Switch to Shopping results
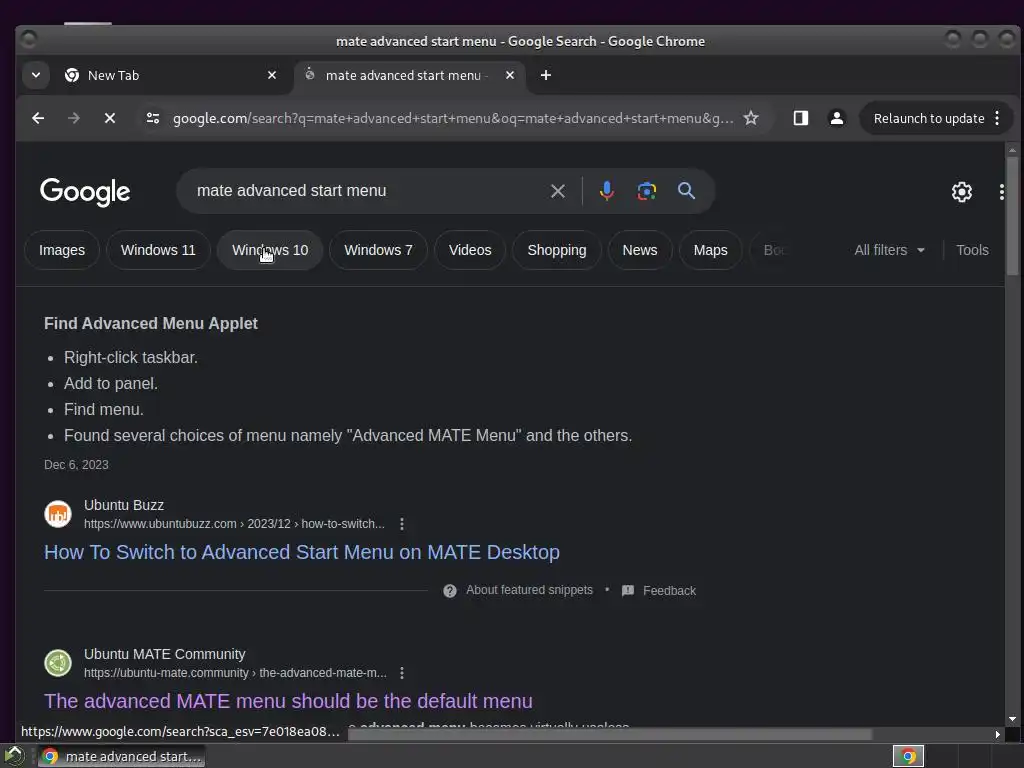 [x=557, y=250]
